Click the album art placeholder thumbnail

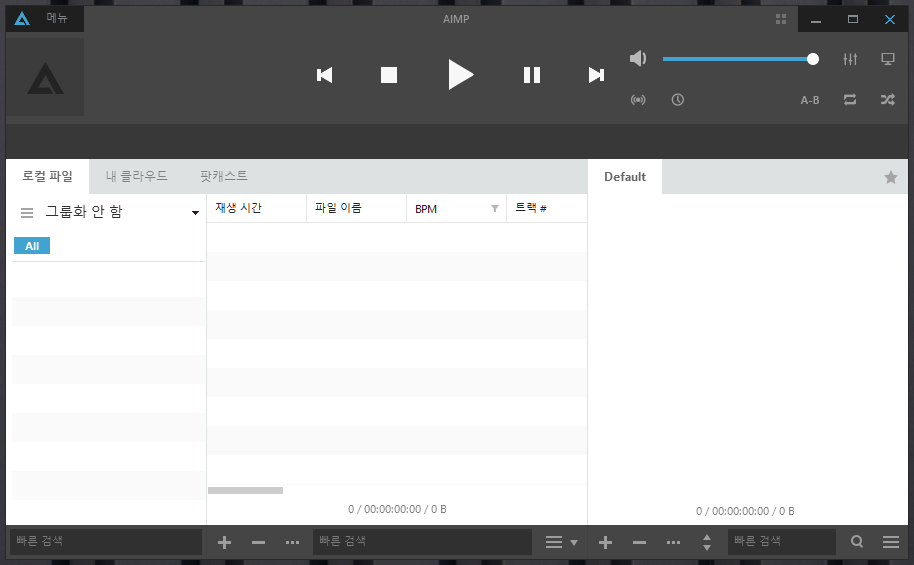point(45,77)
